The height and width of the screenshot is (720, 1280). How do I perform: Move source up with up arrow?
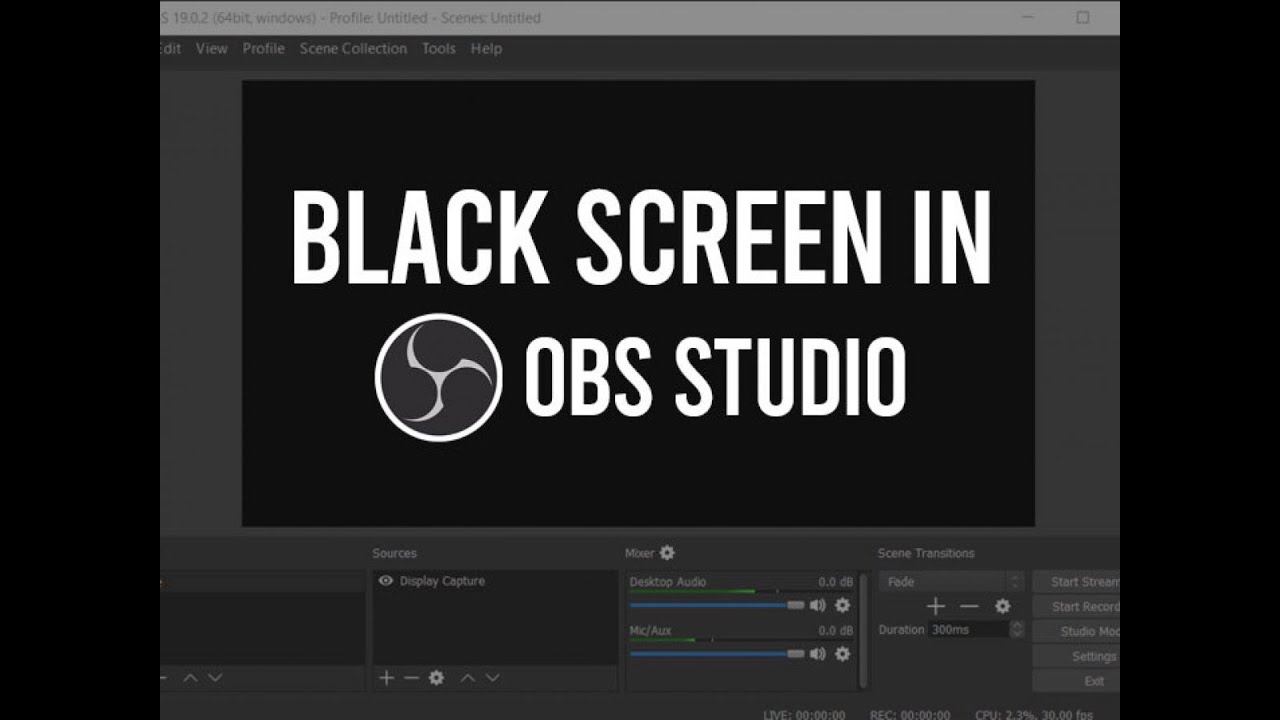(467, 678)
